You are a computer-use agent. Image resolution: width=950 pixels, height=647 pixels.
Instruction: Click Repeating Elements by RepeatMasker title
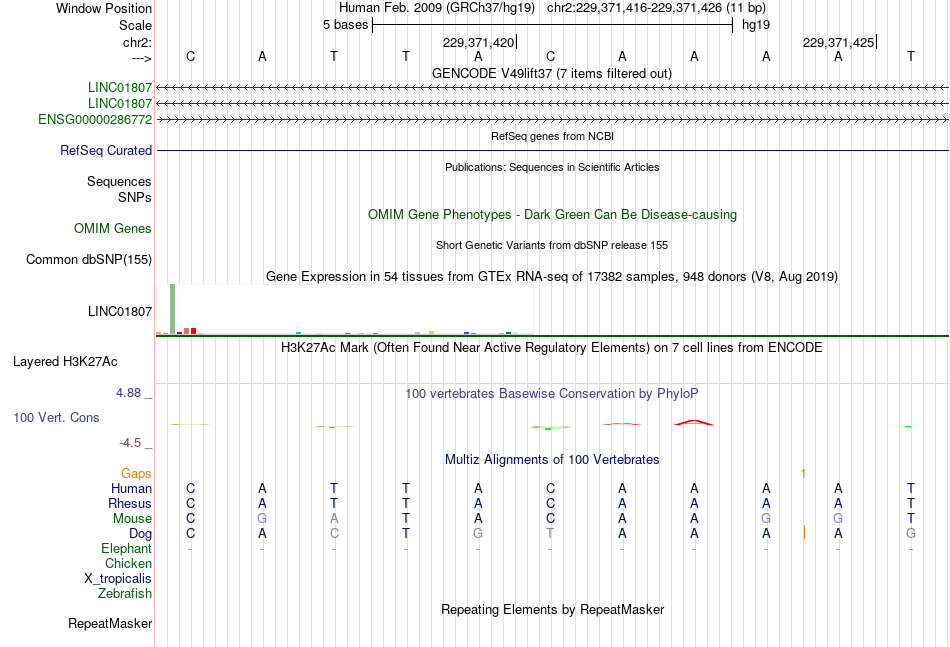pos(552,609)
